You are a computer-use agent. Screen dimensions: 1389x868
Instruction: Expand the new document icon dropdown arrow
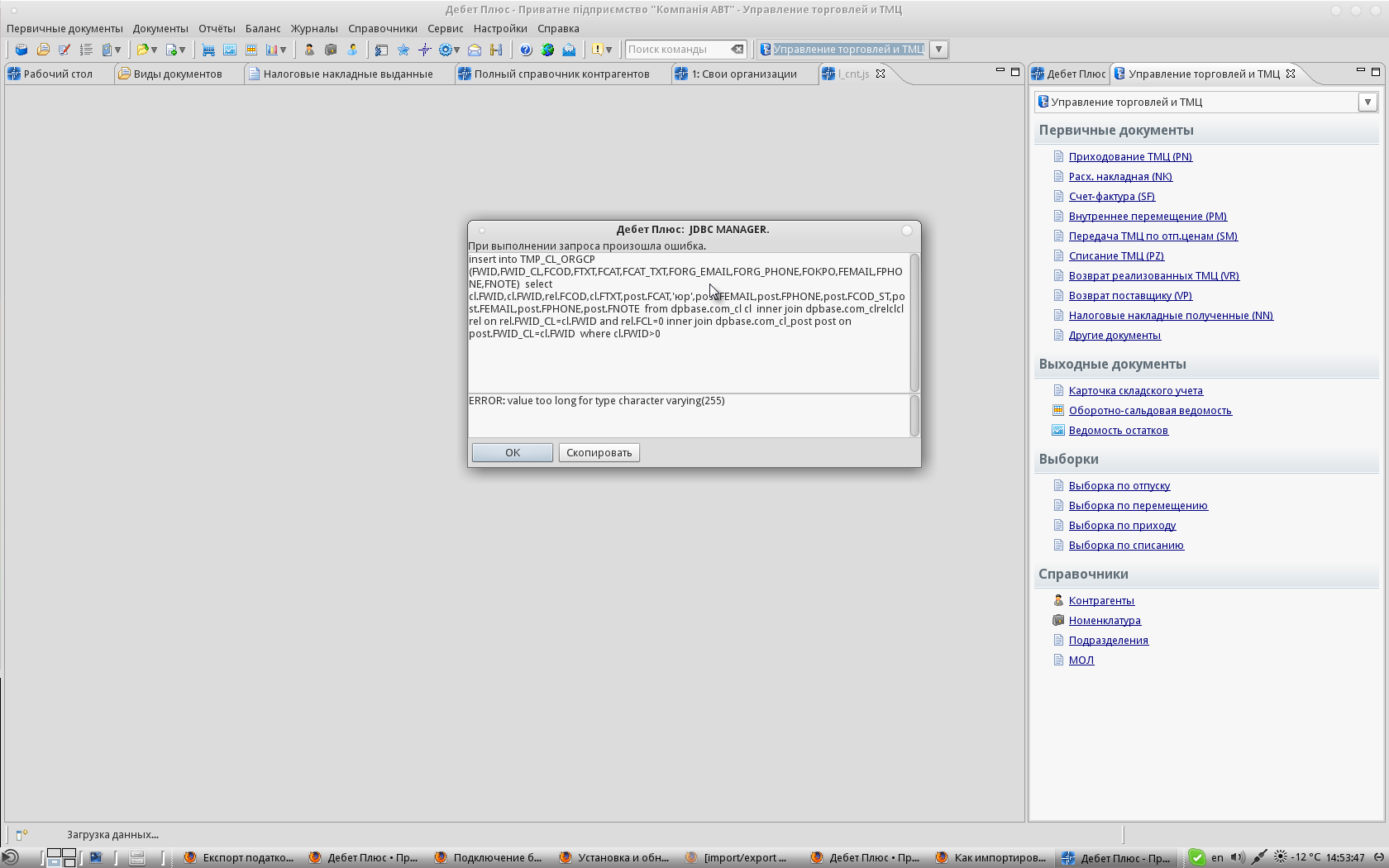[182, 50]
